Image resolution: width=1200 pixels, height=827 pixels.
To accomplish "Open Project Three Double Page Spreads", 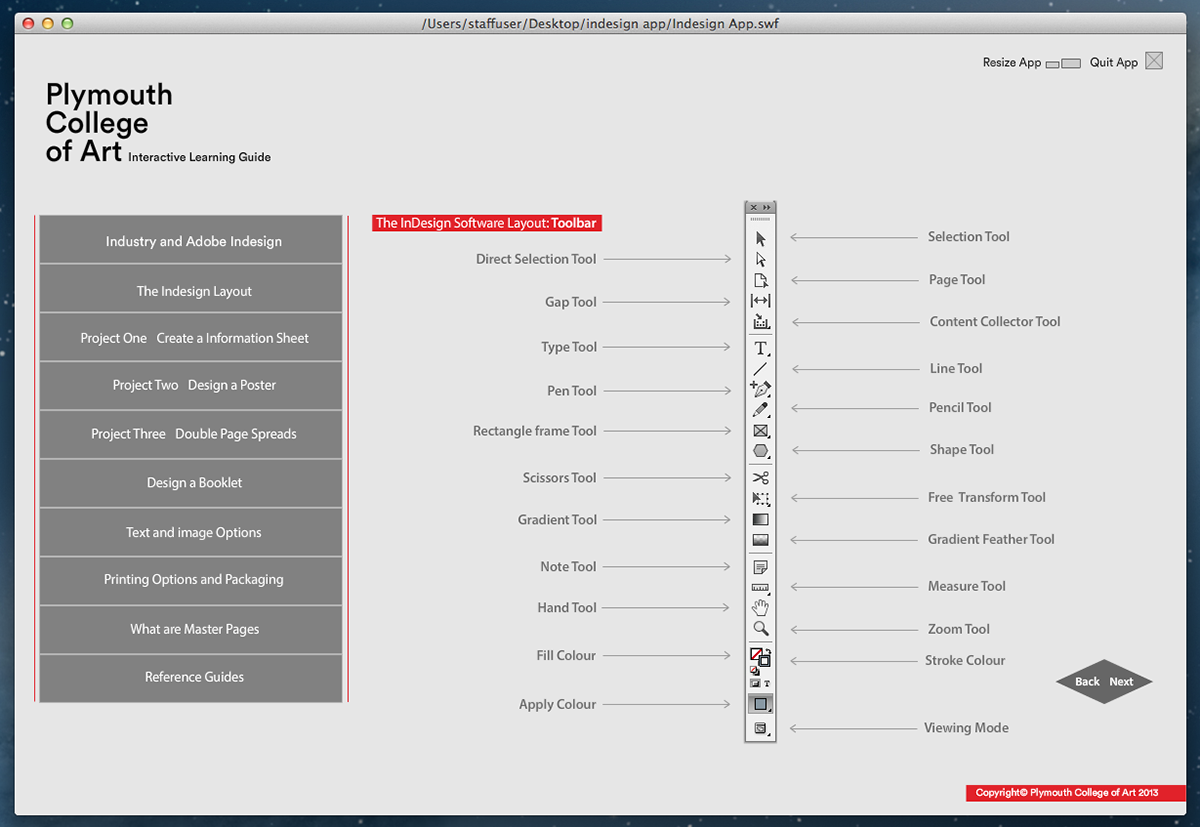I will point(191,434).
